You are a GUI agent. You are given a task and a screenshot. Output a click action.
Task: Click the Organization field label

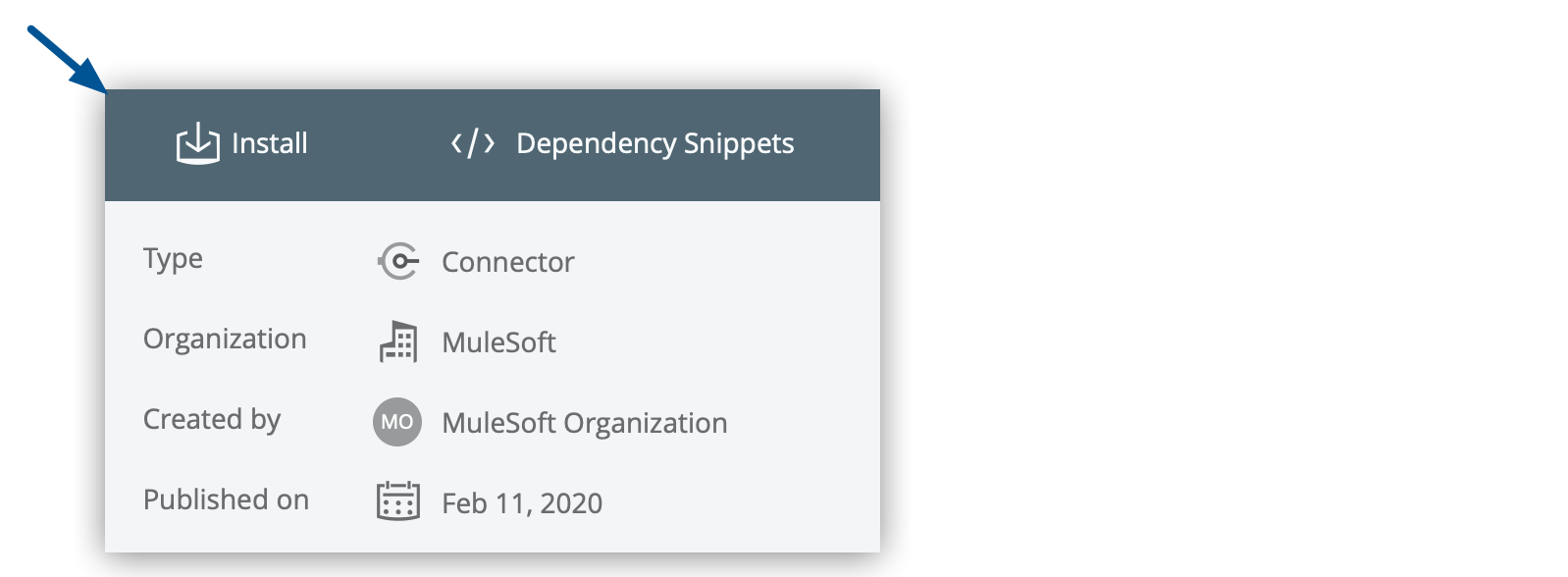(225, 339)
